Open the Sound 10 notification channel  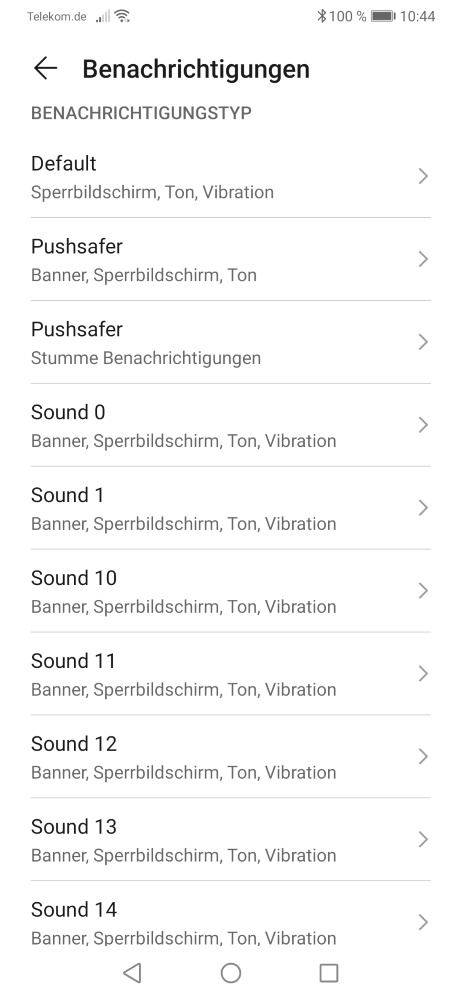[231, 591]
